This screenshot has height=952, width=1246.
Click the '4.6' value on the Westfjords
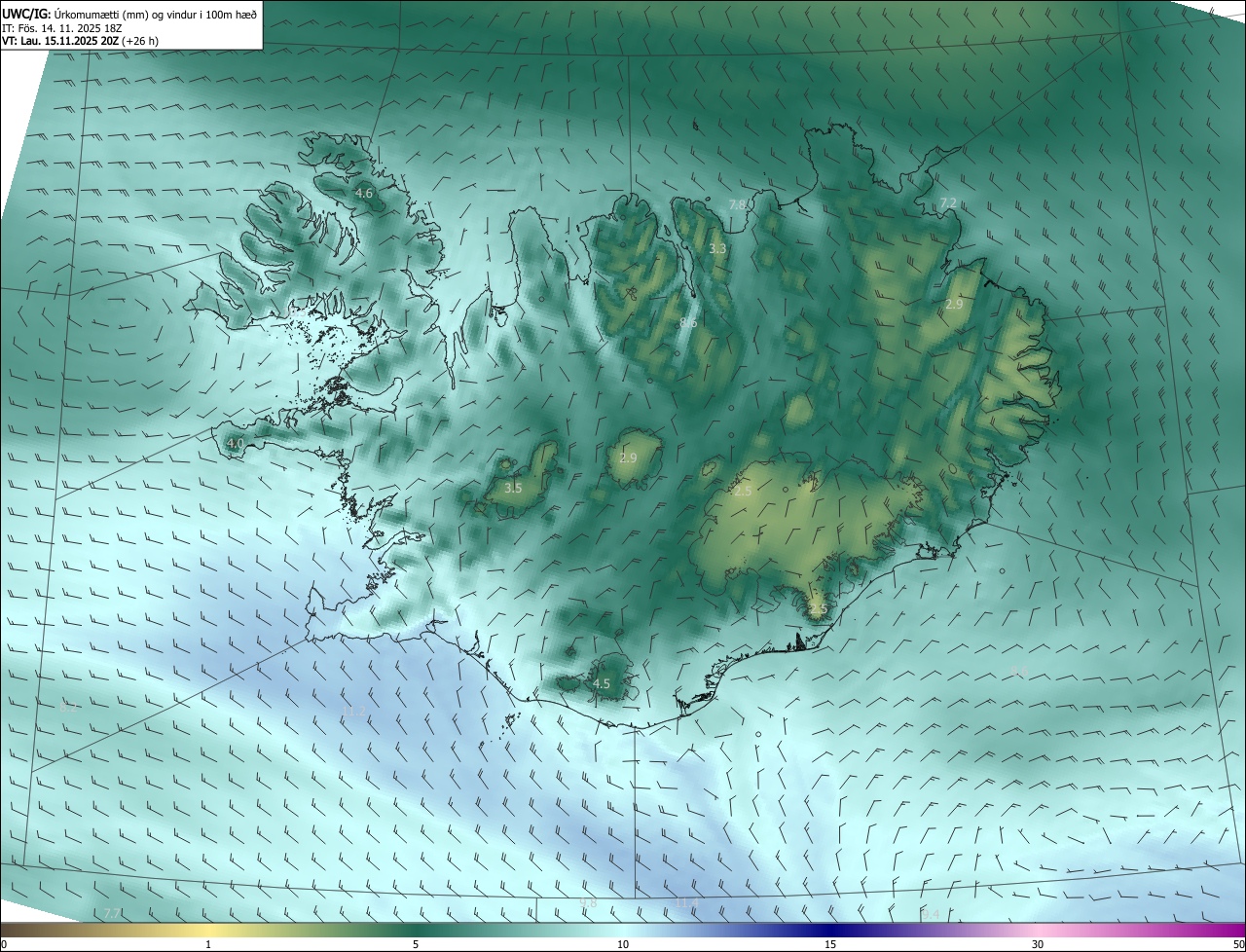pos(363,194)
